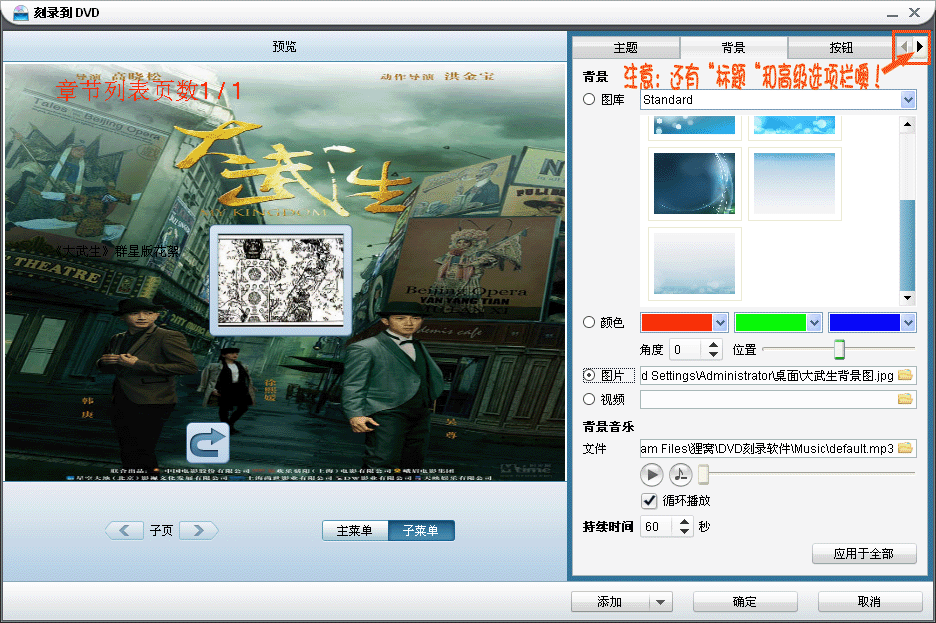Select the 图库 radio button
Viewport: 936px width, 623px height.
click(589, 100)
